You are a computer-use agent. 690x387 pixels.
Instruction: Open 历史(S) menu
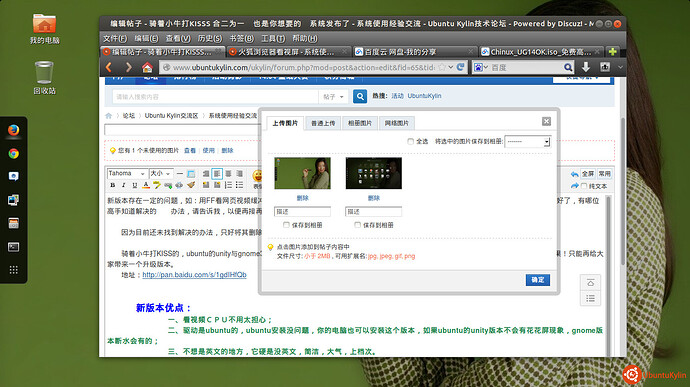coord(209,38)
